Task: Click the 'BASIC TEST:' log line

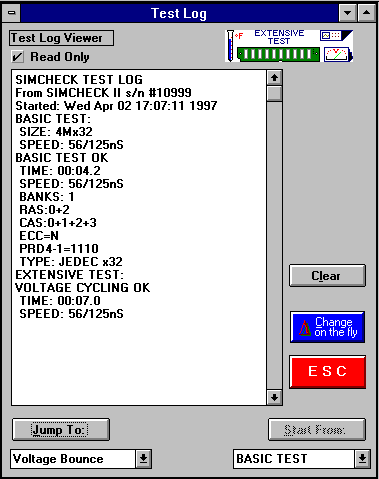Action: (53, 119)
